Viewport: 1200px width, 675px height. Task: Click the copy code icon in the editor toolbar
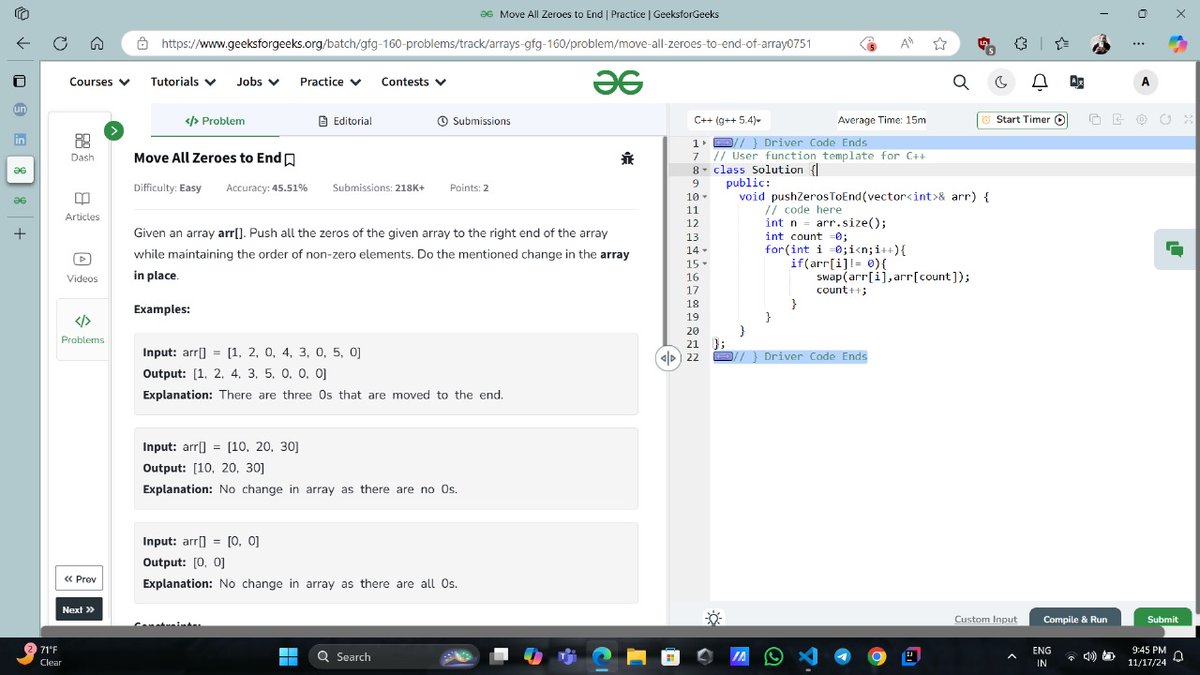pos(1096,120)
